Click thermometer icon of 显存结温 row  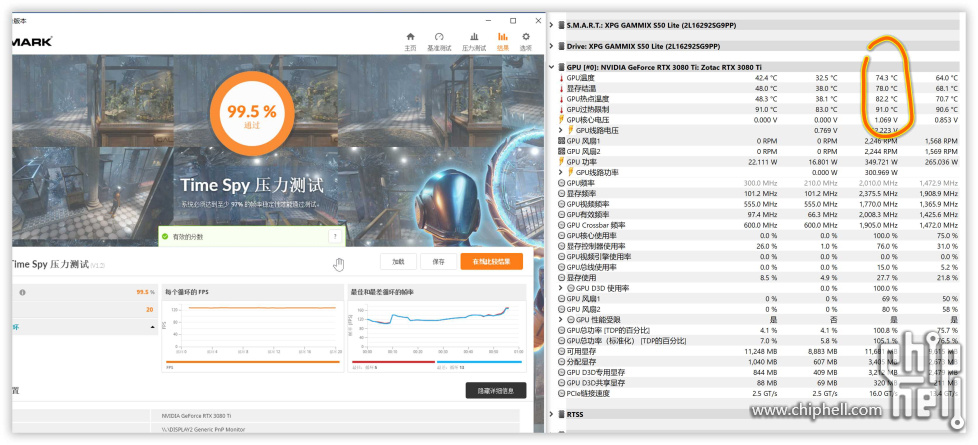(561, 89)
